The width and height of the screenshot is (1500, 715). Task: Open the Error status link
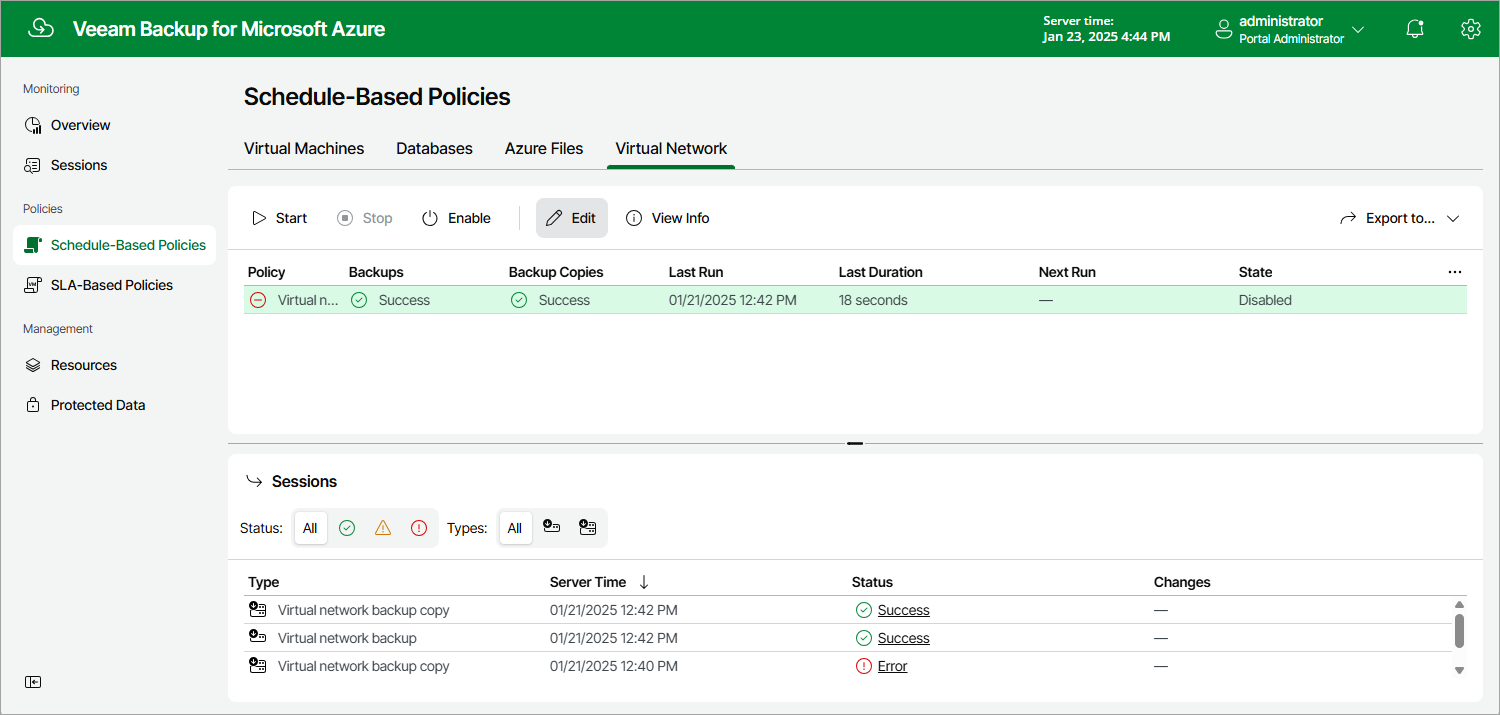[893, 666]
